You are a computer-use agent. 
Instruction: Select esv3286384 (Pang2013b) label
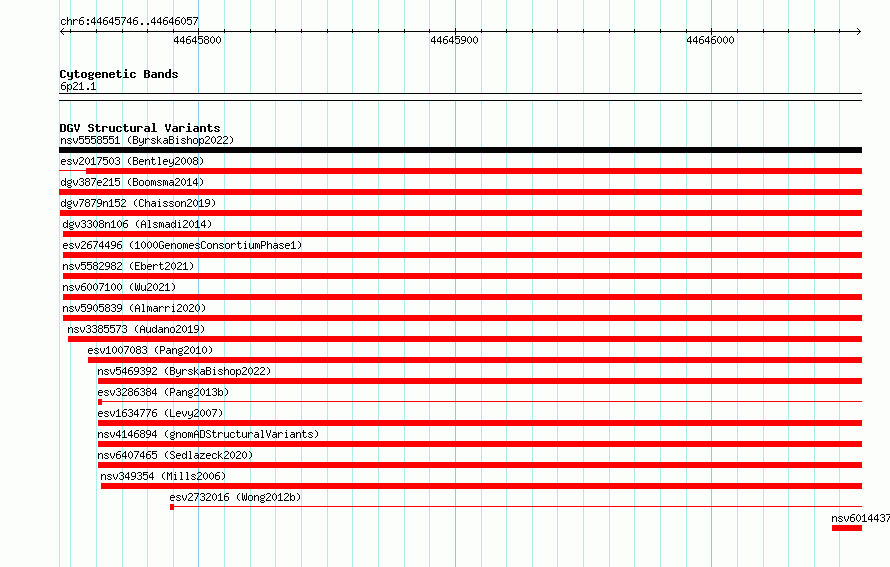click(x=163, y=392)
